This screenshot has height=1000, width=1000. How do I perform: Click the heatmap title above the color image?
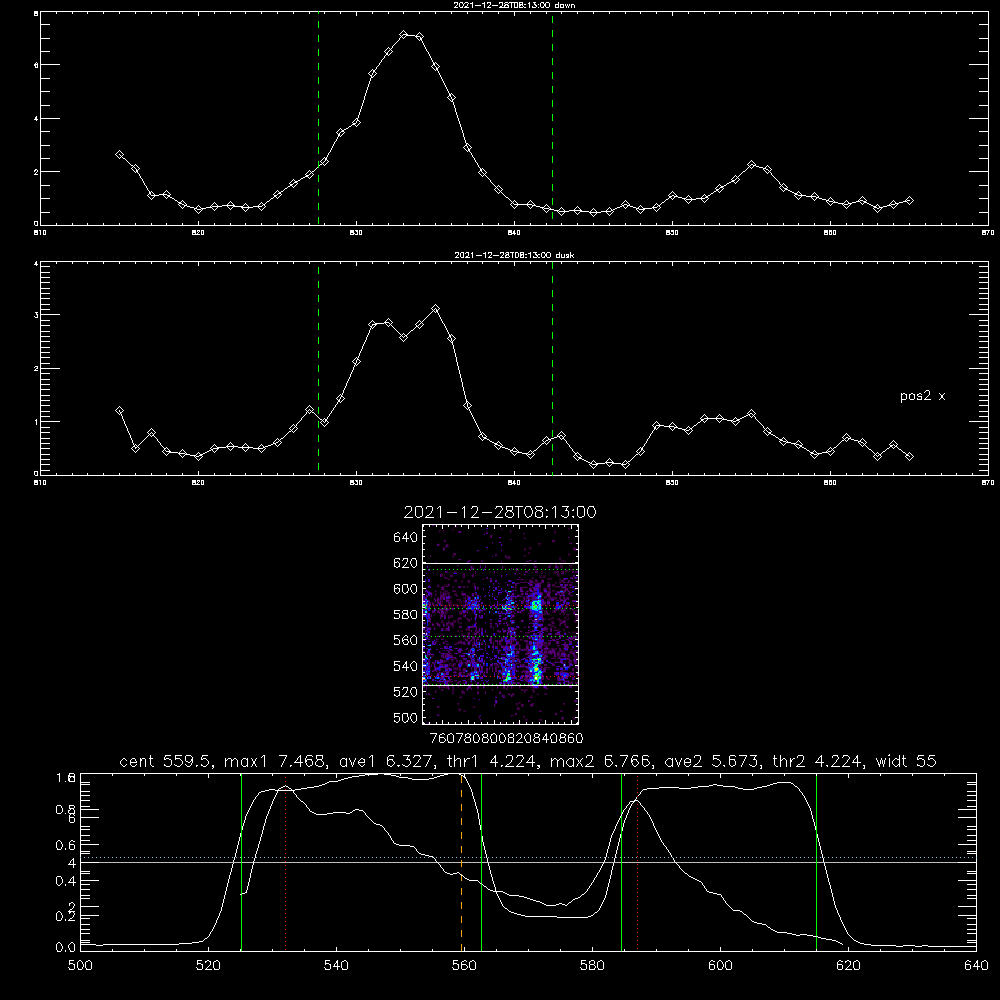(x=500, y=512)
